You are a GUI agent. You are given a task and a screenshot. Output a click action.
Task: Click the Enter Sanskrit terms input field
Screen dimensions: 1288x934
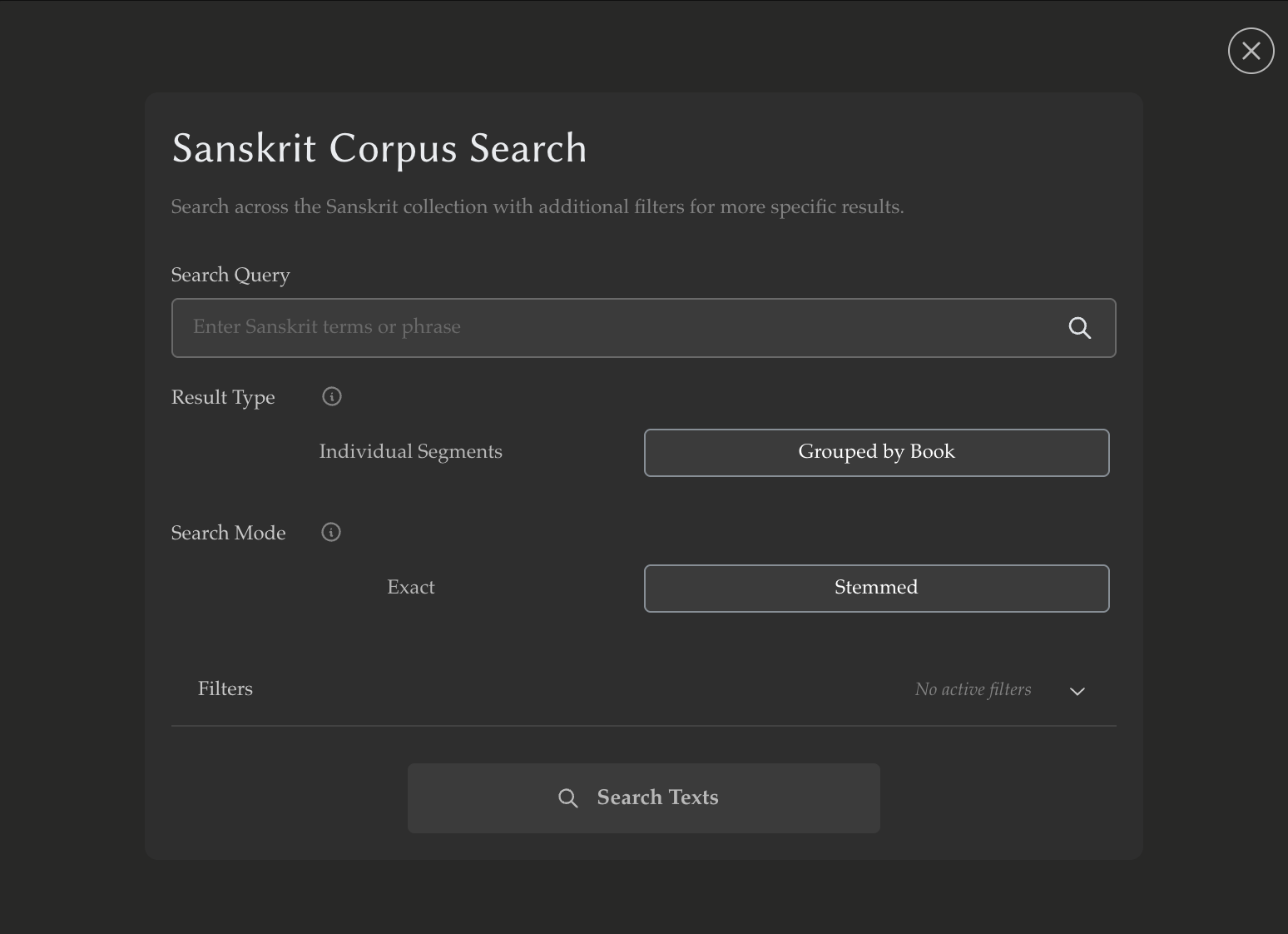point(582,328)
